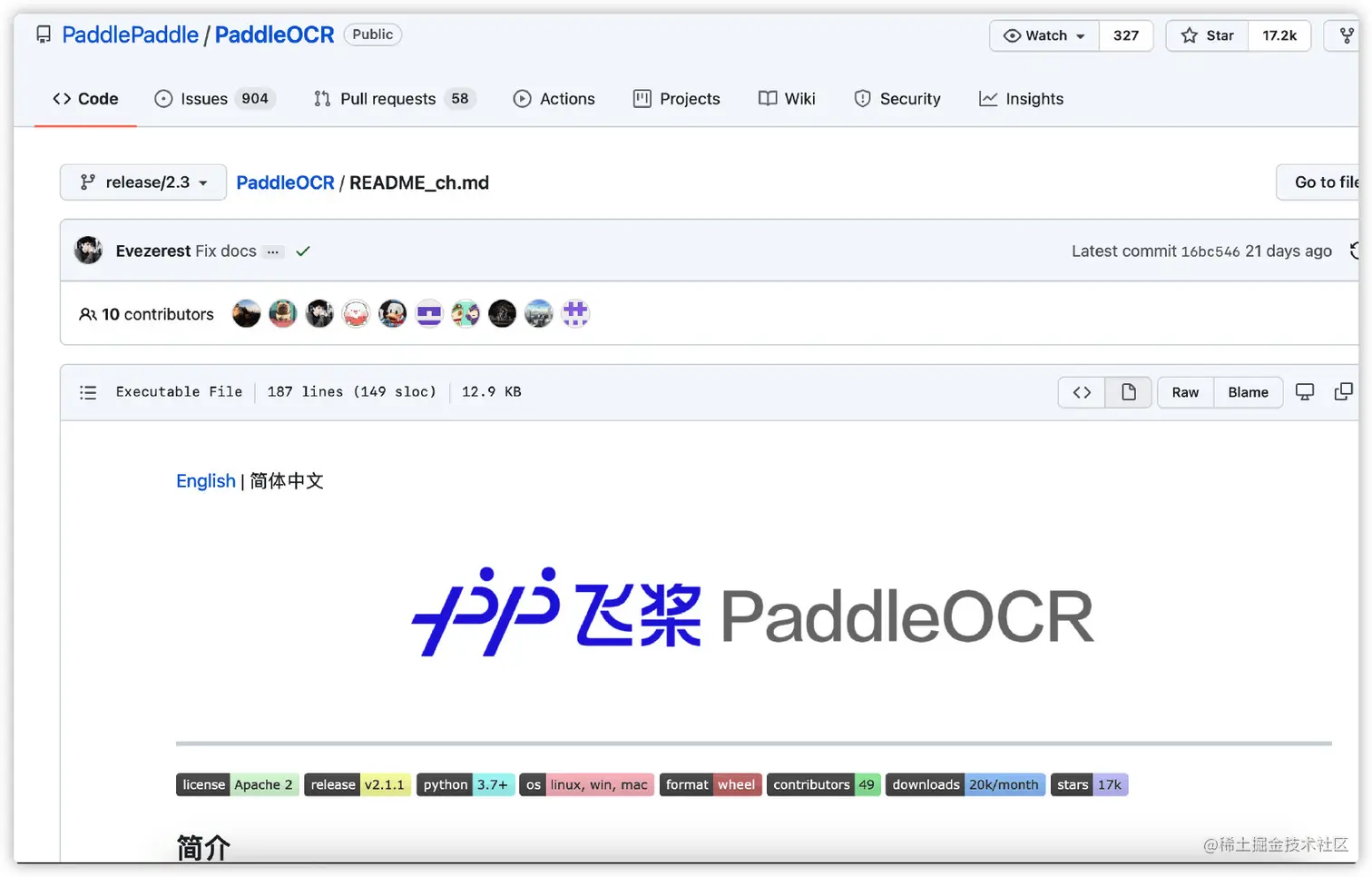Open the seventh contributor avatar
This screenshot has height=877, width=1372.
pos(465,314)
